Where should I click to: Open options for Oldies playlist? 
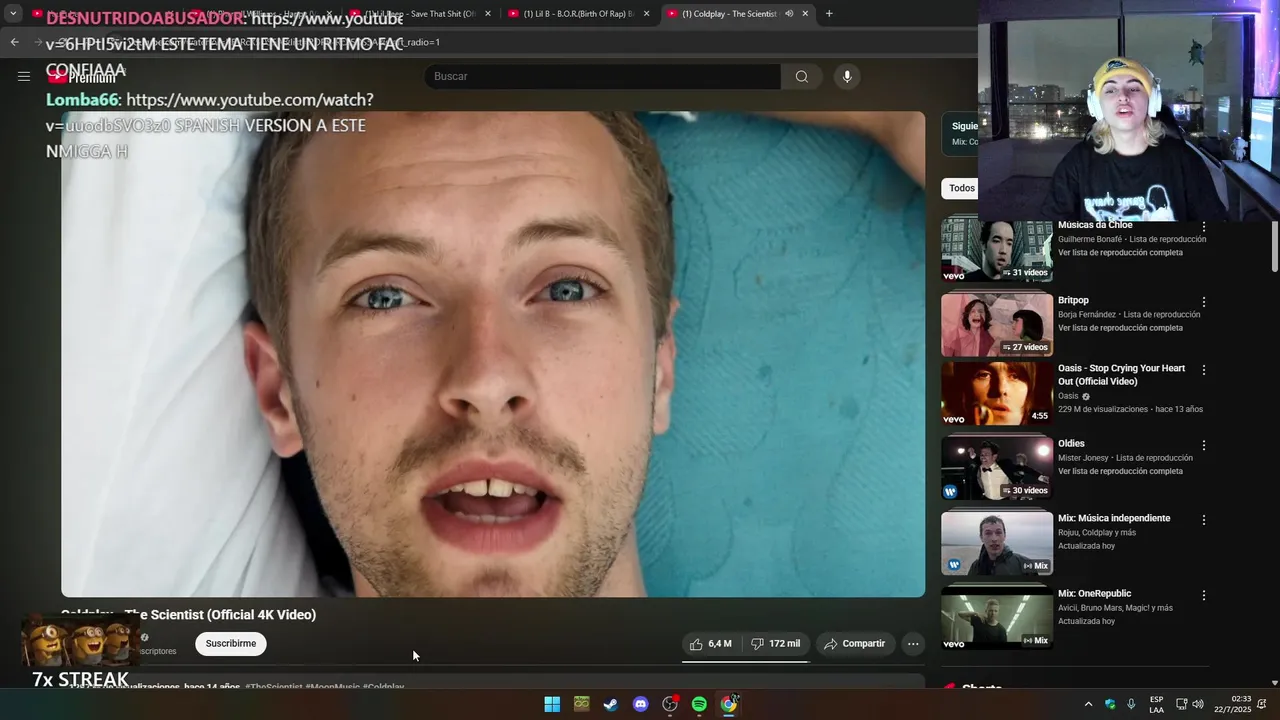tap(1204, 445)
